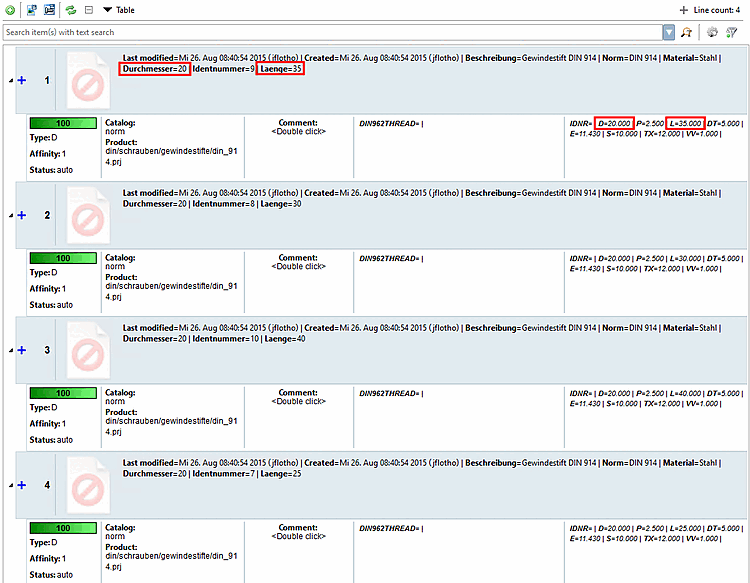Click the blue plus on row 4
The width and height of the screenshot is (750, 583).
click(x=22, y=485)
